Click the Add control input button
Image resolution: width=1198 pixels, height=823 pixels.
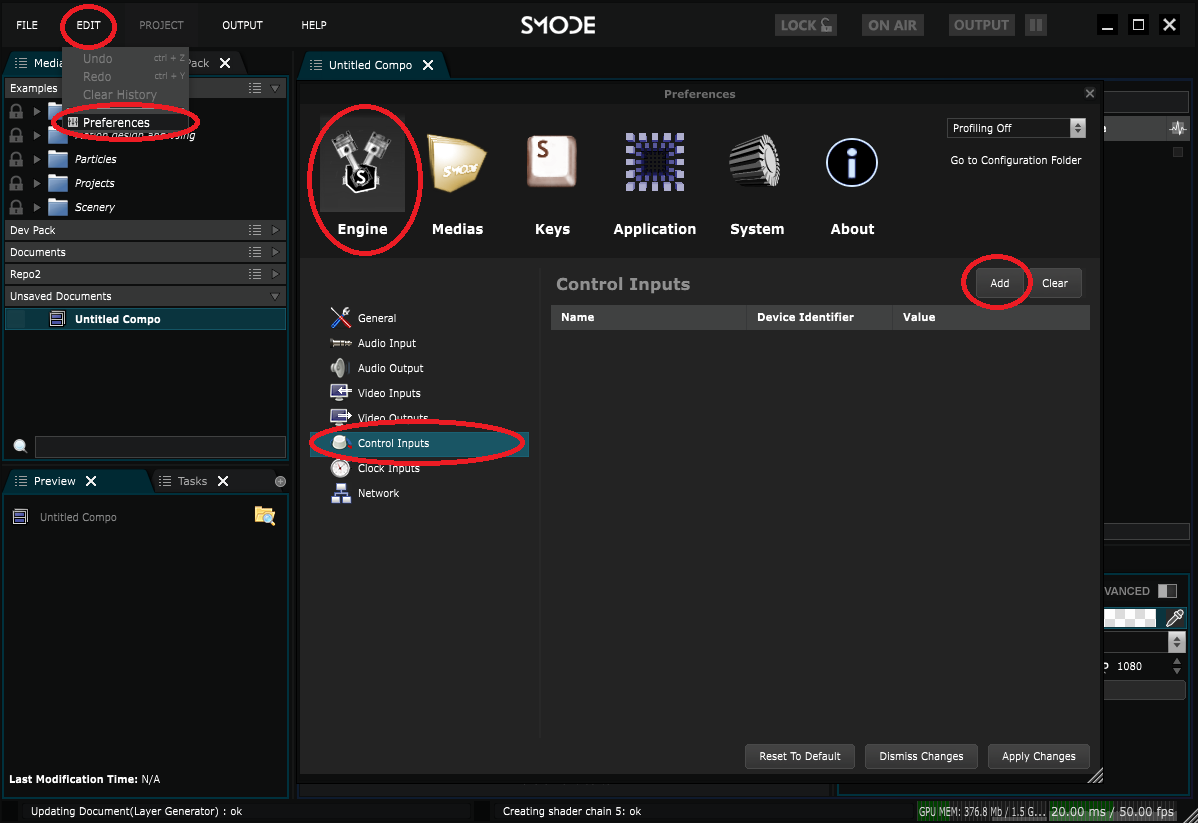coord(999,283)
